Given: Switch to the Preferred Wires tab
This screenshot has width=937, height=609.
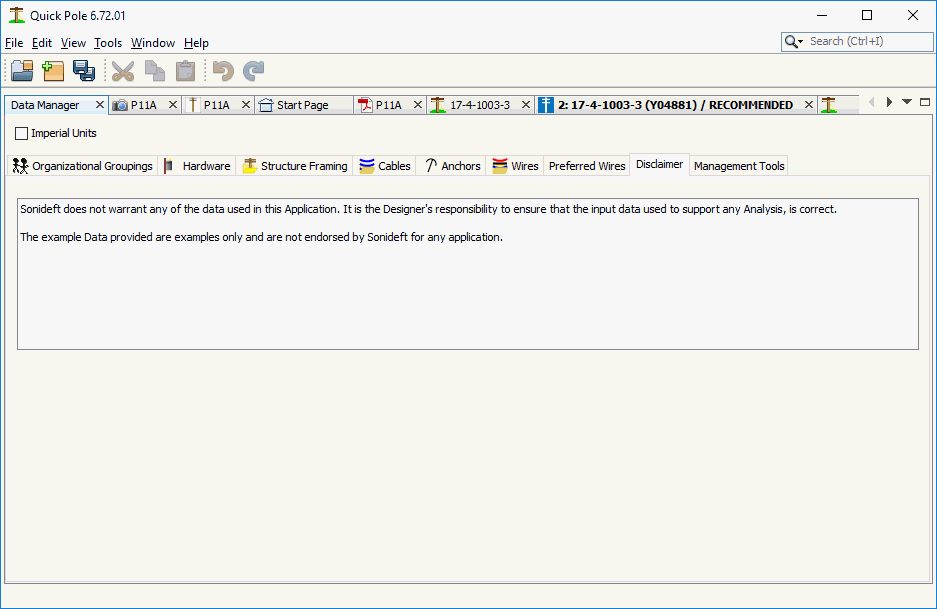Looking at the screenshot, I should [x=587, y=166].
